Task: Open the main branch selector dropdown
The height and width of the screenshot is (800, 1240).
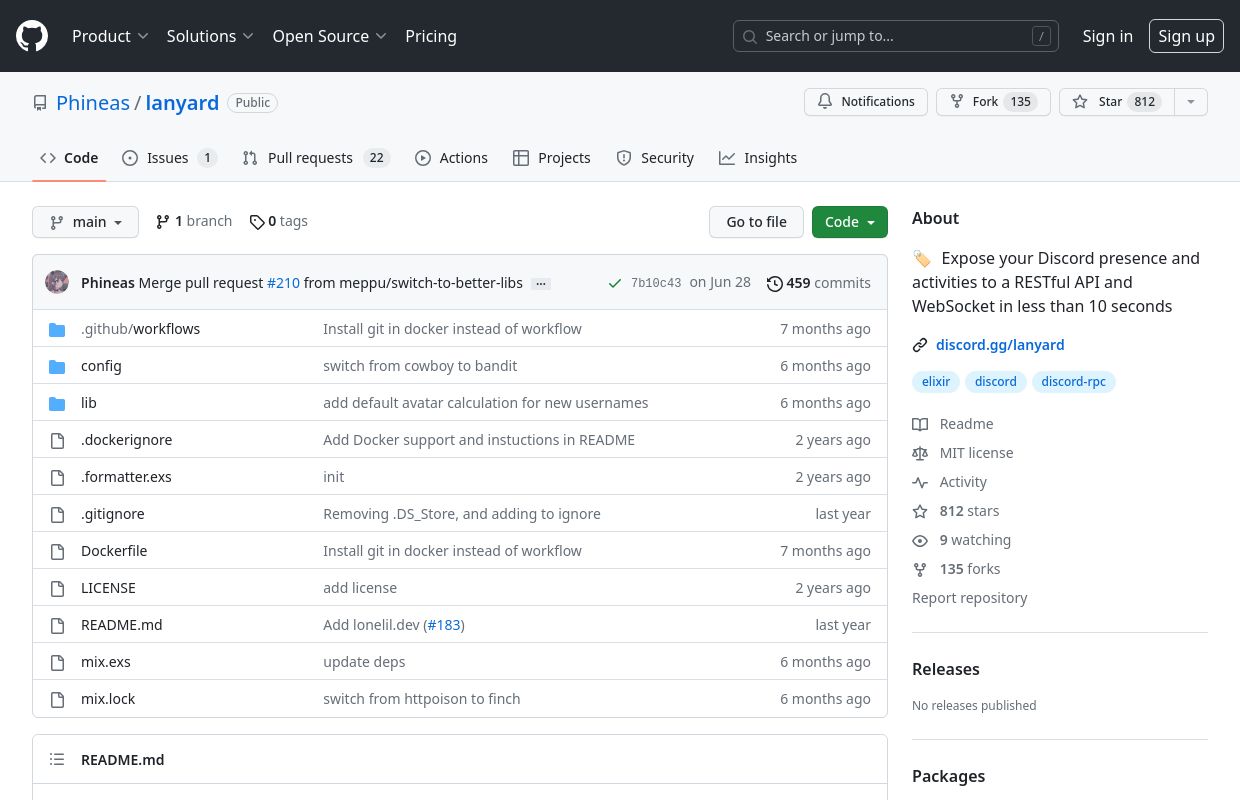Action: coord(85,222)
